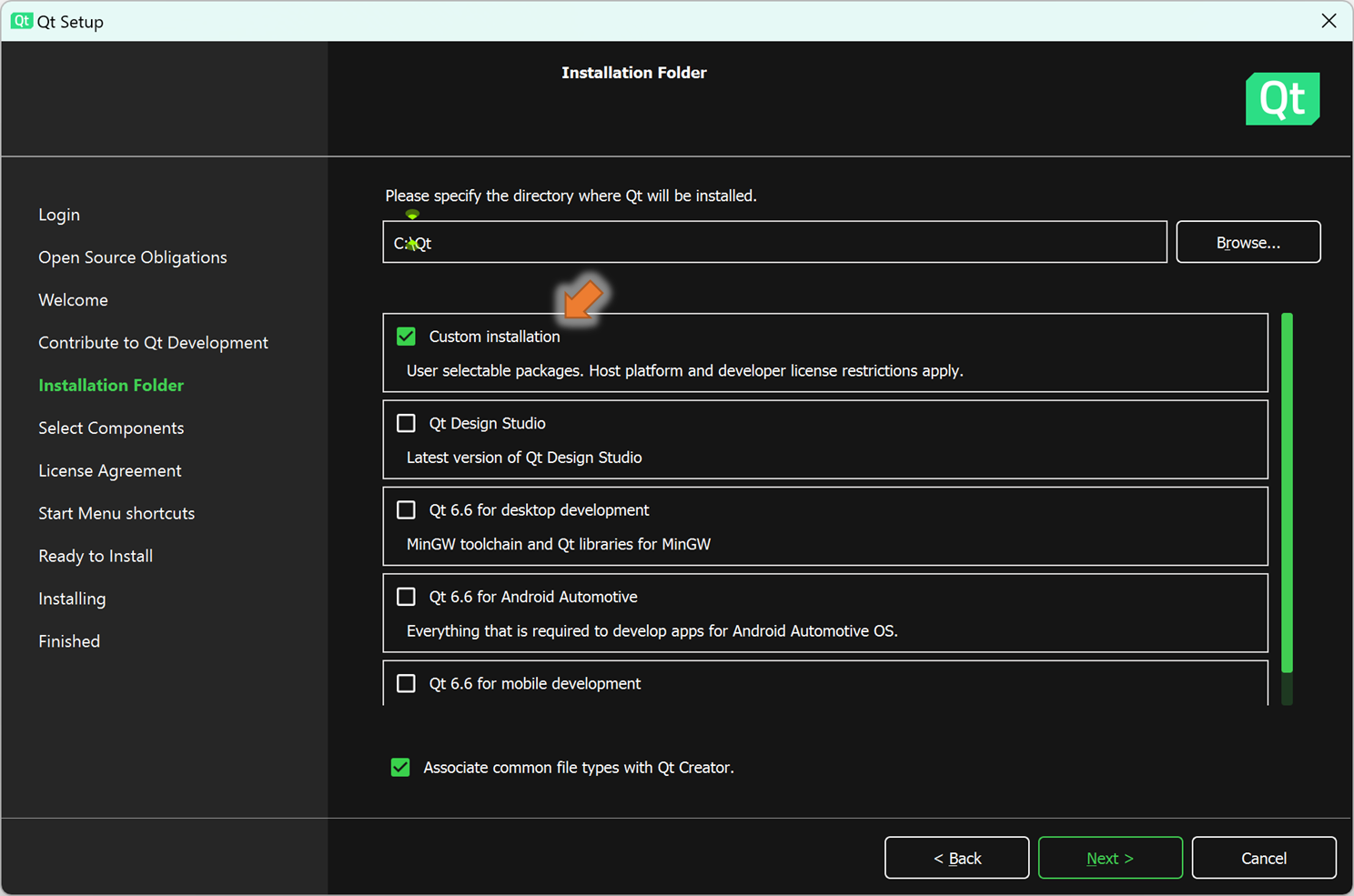Click the Browse... button
Screen dimensions: 1354x896
pyautogui.click(x=1248, y=242)
